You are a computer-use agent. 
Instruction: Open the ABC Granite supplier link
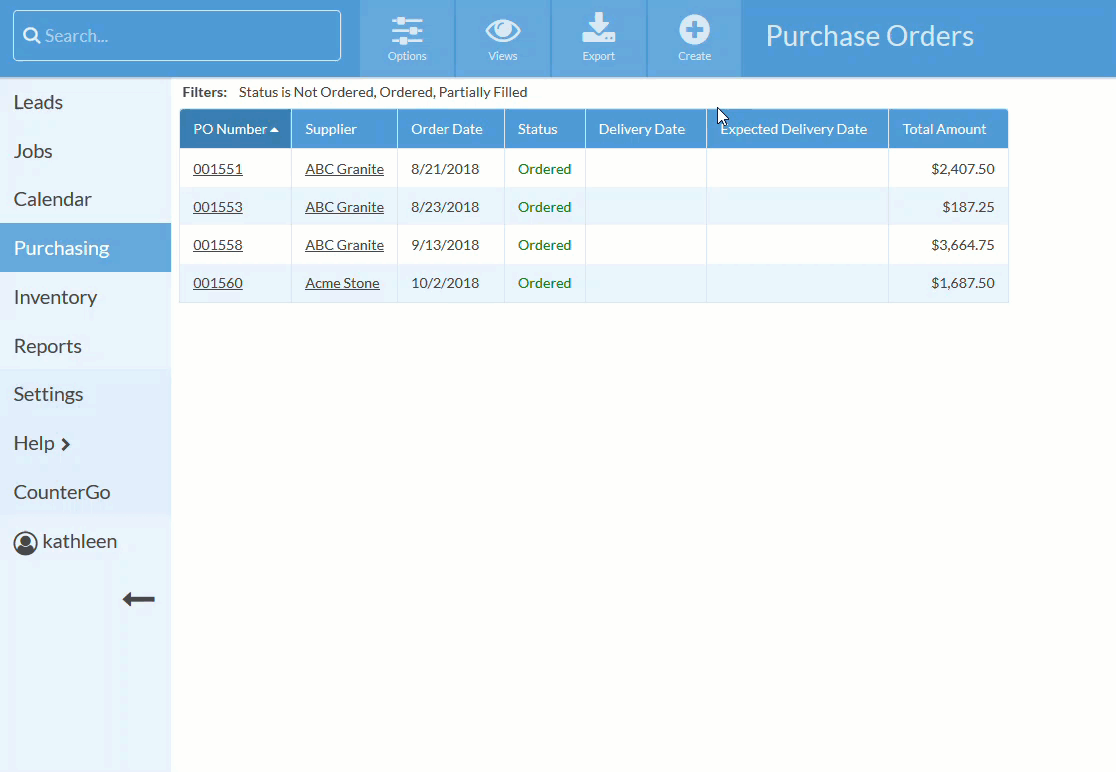click(x=344, y=169)
